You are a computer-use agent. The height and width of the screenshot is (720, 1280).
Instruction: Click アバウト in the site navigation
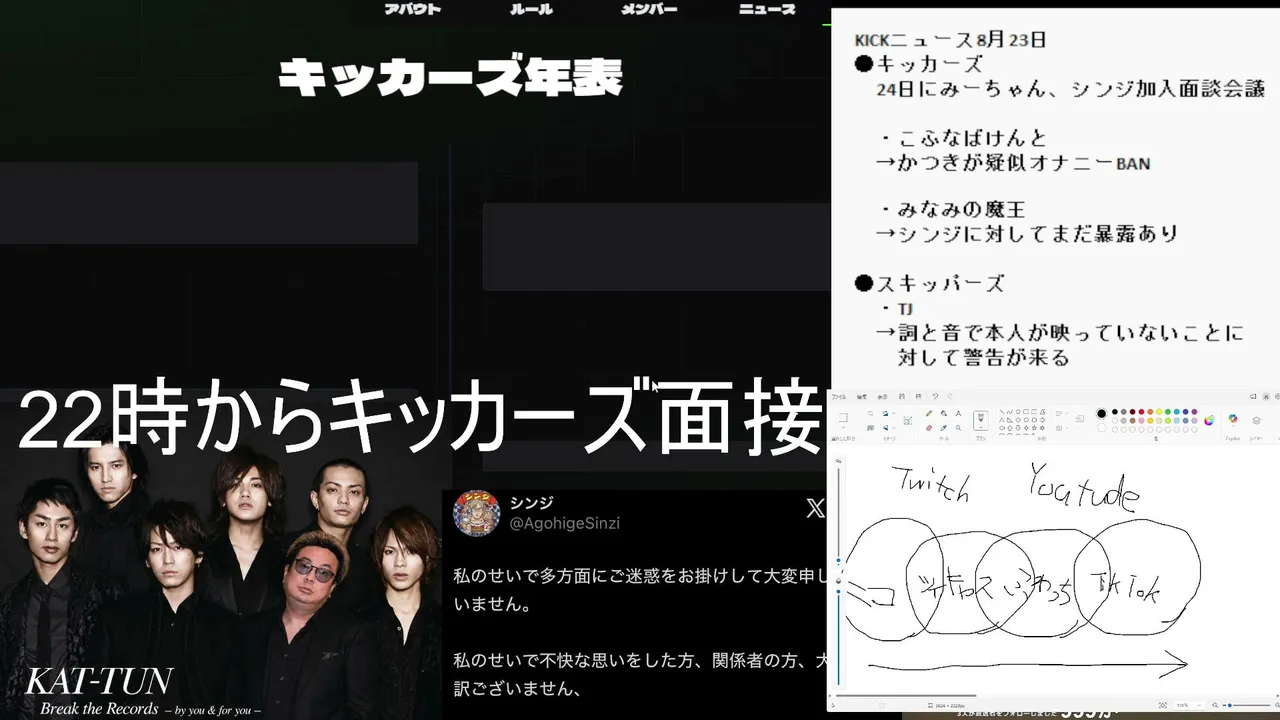(412, 9)
